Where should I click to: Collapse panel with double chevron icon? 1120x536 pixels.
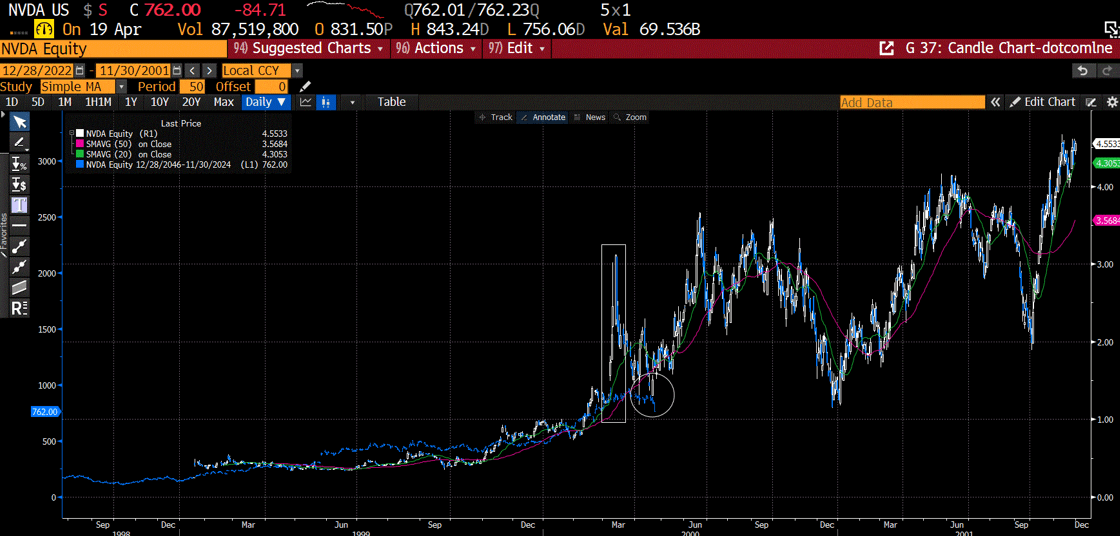pyautogui.click(x=995, y=102)
